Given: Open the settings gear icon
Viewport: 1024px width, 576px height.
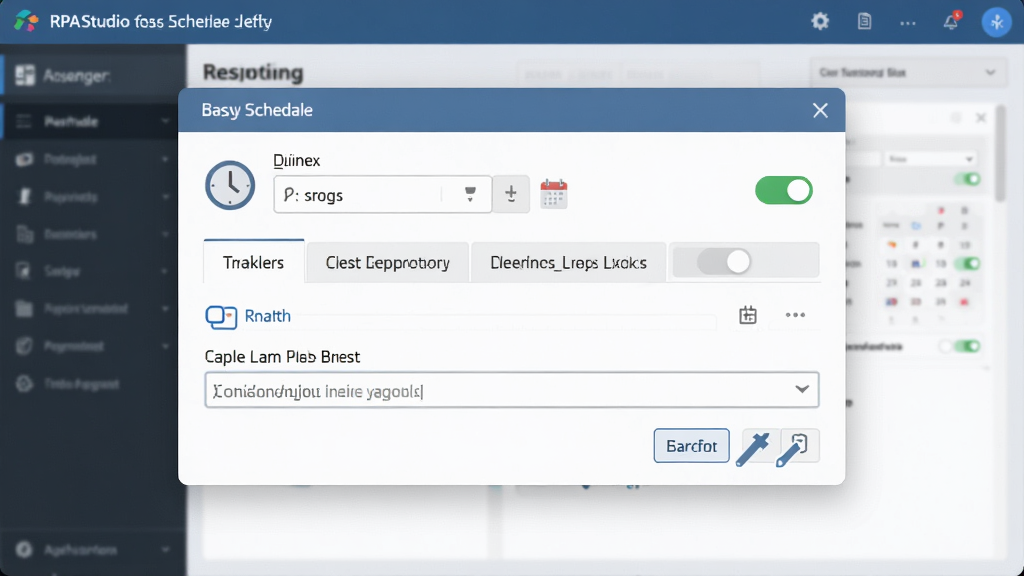Looking at the screenshot, I should (x=820, y=22).
